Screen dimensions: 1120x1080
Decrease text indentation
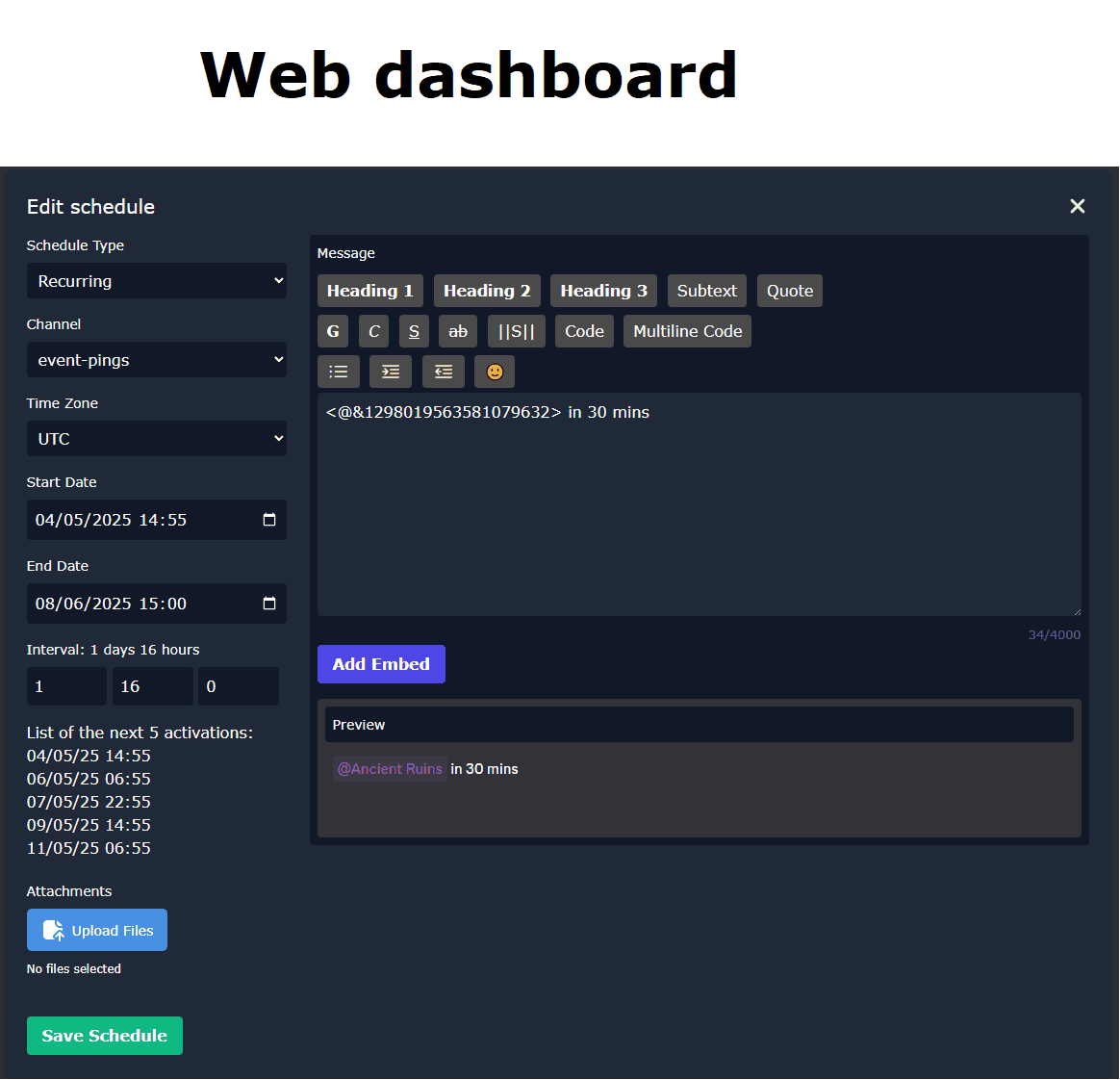coord(443,371)
